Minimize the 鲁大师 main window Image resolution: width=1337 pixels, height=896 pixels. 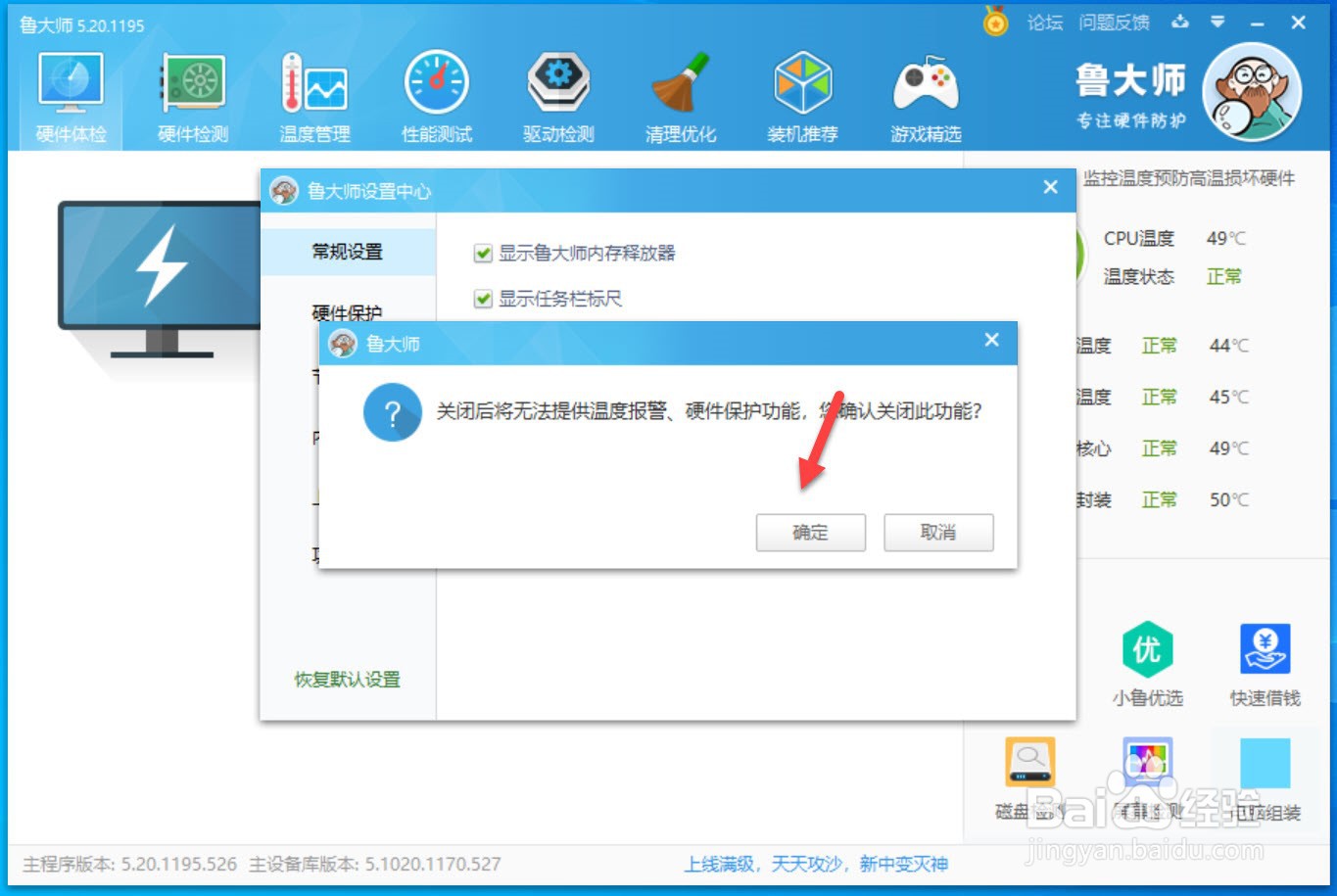(x=1258, y=23)
